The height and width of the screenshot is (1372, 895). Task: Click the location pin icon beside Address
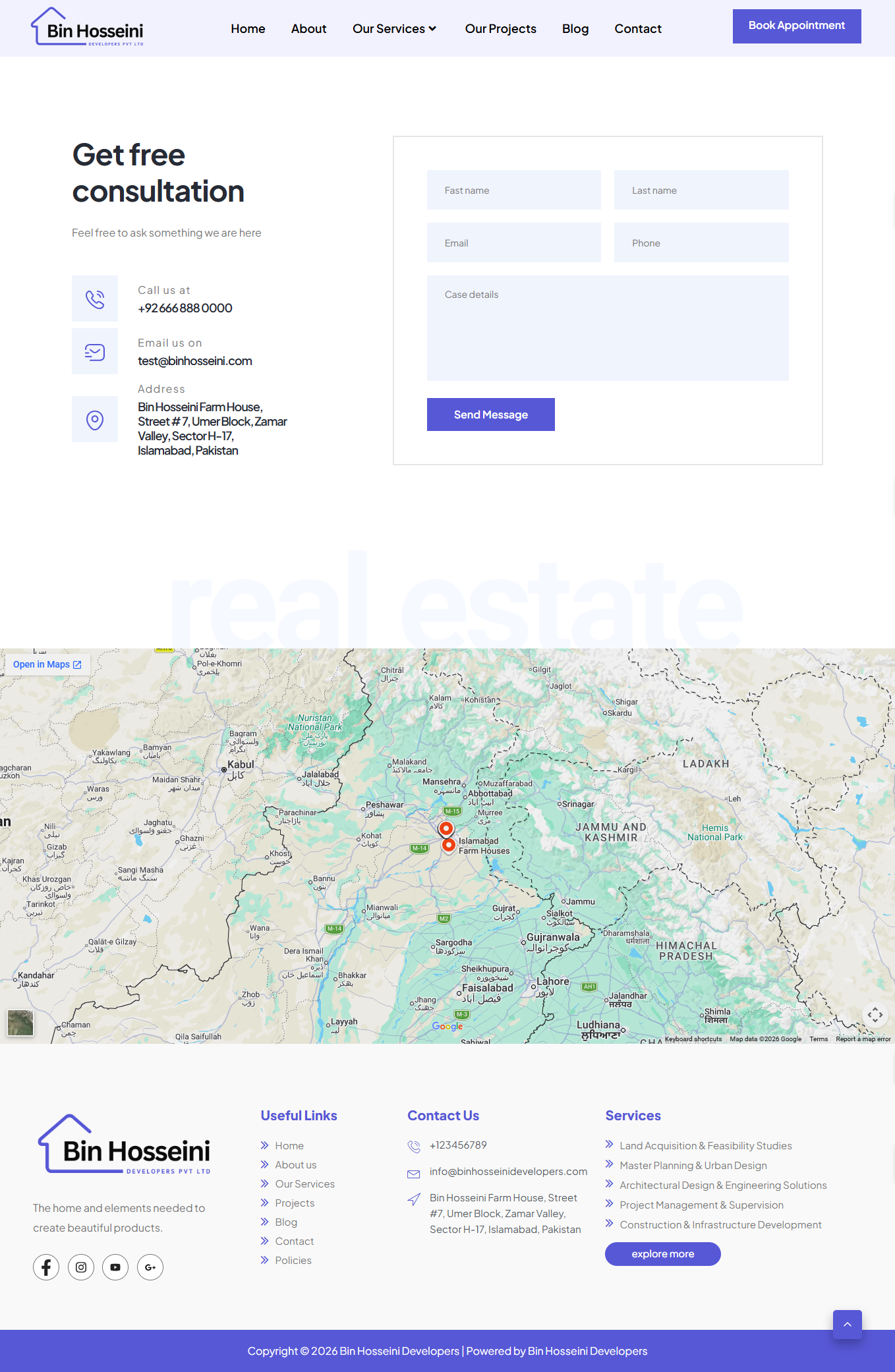pyautogui.click(x=95, y=420)
